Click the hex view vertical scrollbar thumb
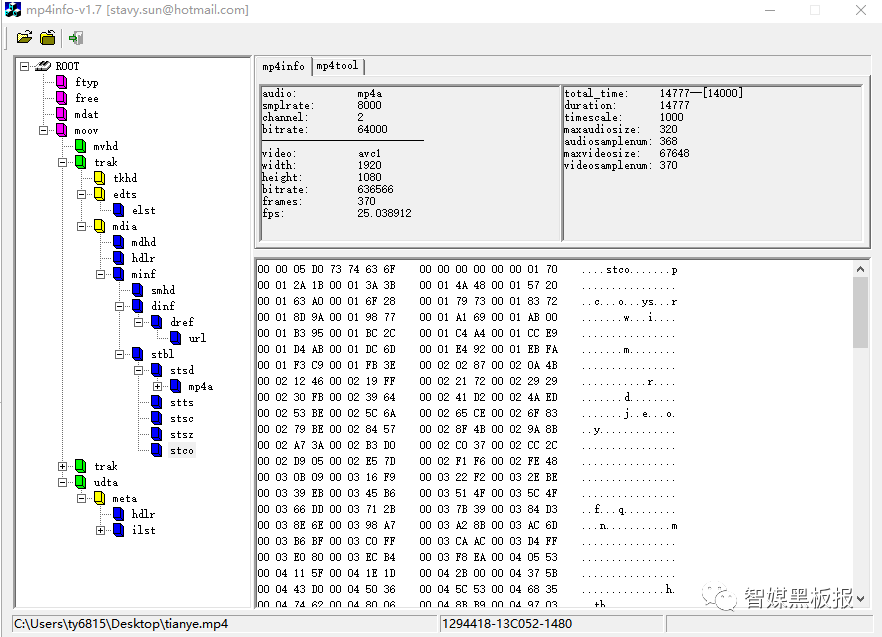The height and width of the screenshot is (637, 882). [x=860, y=312]
